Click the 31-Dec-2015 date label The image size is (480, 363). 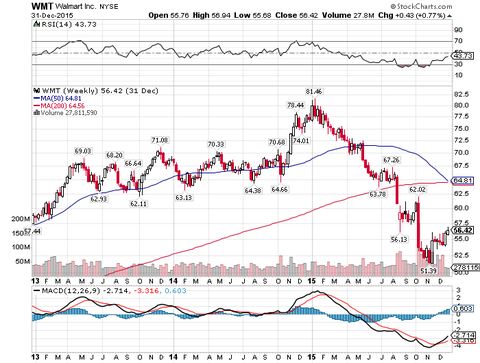click(52, 16)
